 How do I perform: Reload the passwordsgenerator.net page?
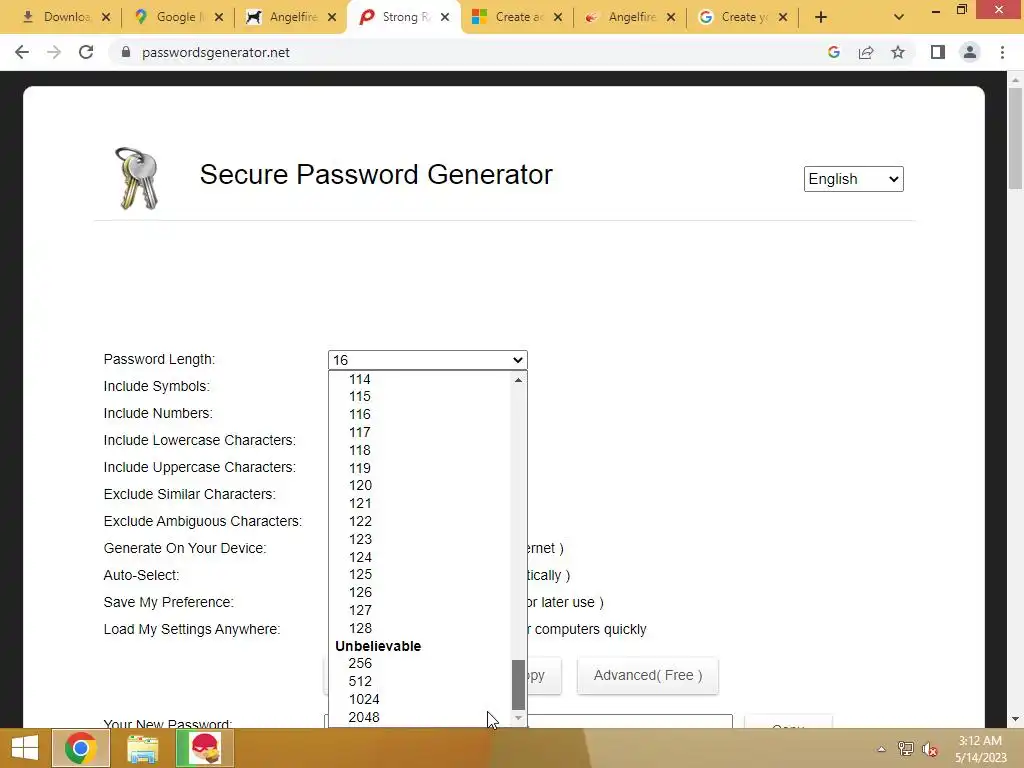[x=86, y=52]
